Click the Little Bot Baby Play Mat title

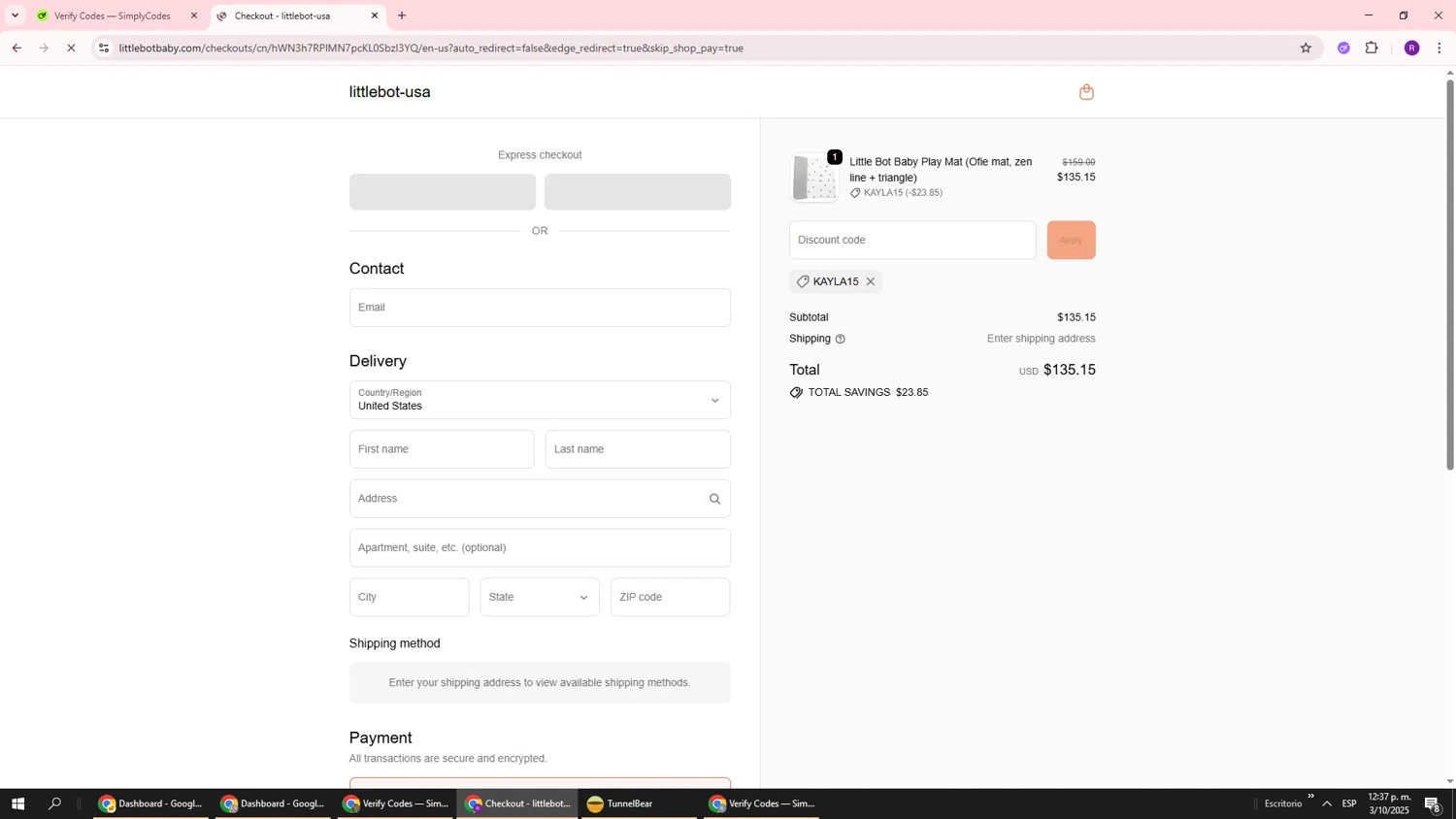941,170
